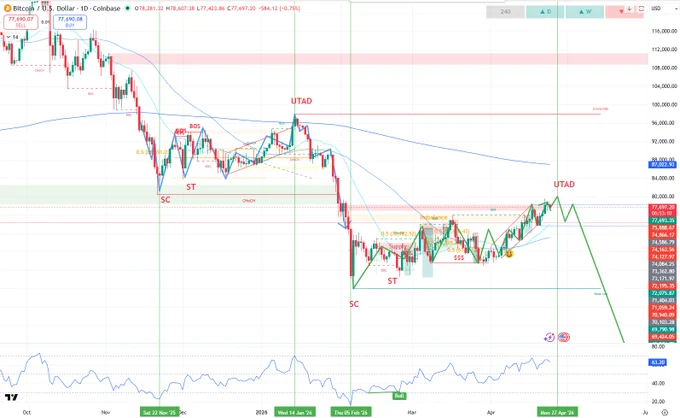Click the ST label near December
The width and height of the screenshot is (680, 418).
pyautogui.click(x=191, y=187)
